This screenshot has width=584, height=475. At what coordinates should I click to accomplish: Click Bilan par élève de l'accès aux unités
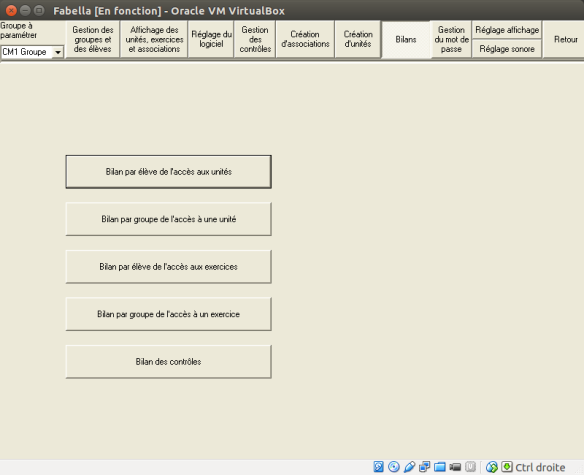click(x=168, y=172)
